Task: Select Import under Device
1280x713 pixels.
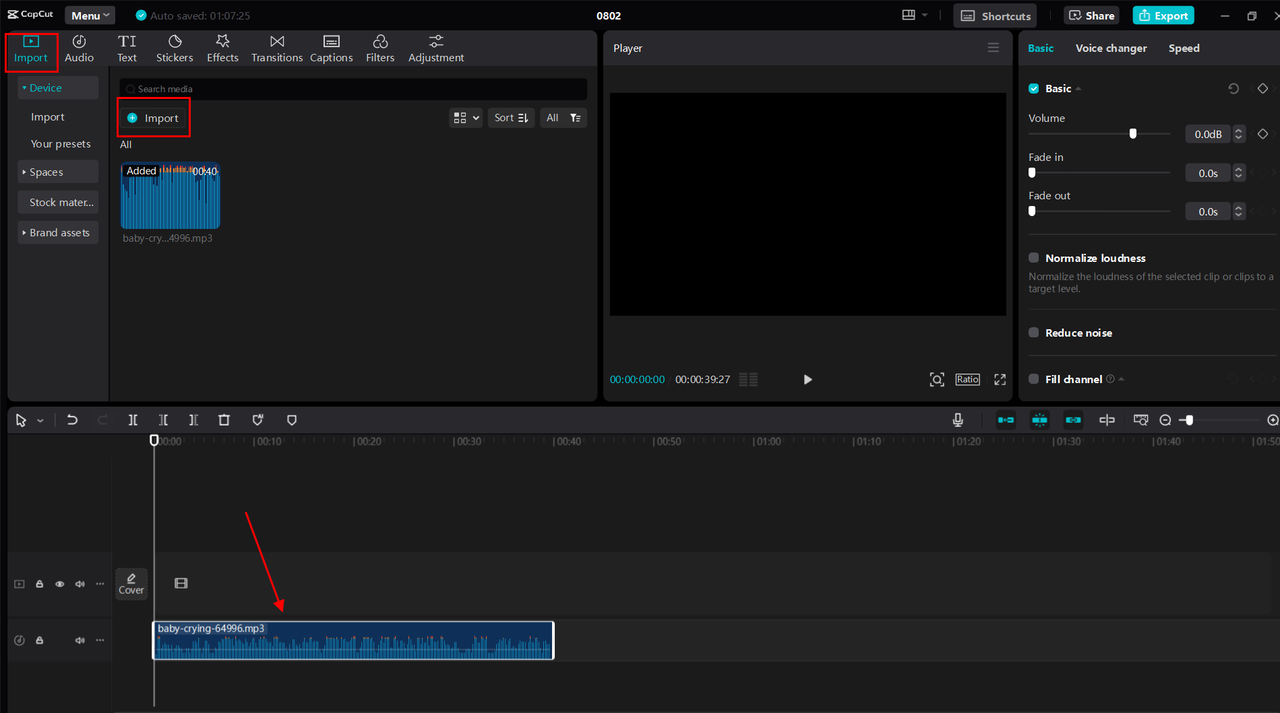Action: tap(47, 117)
